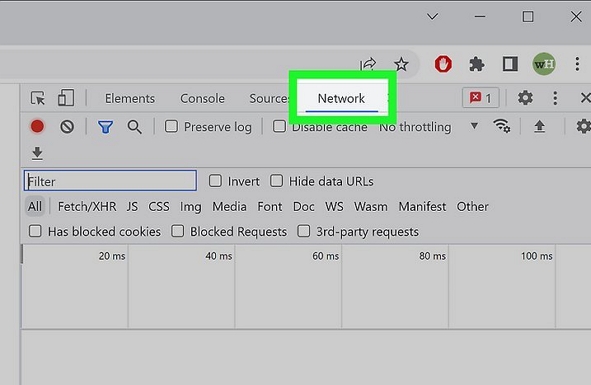Focus the Filter text input field

coord(110,181)
